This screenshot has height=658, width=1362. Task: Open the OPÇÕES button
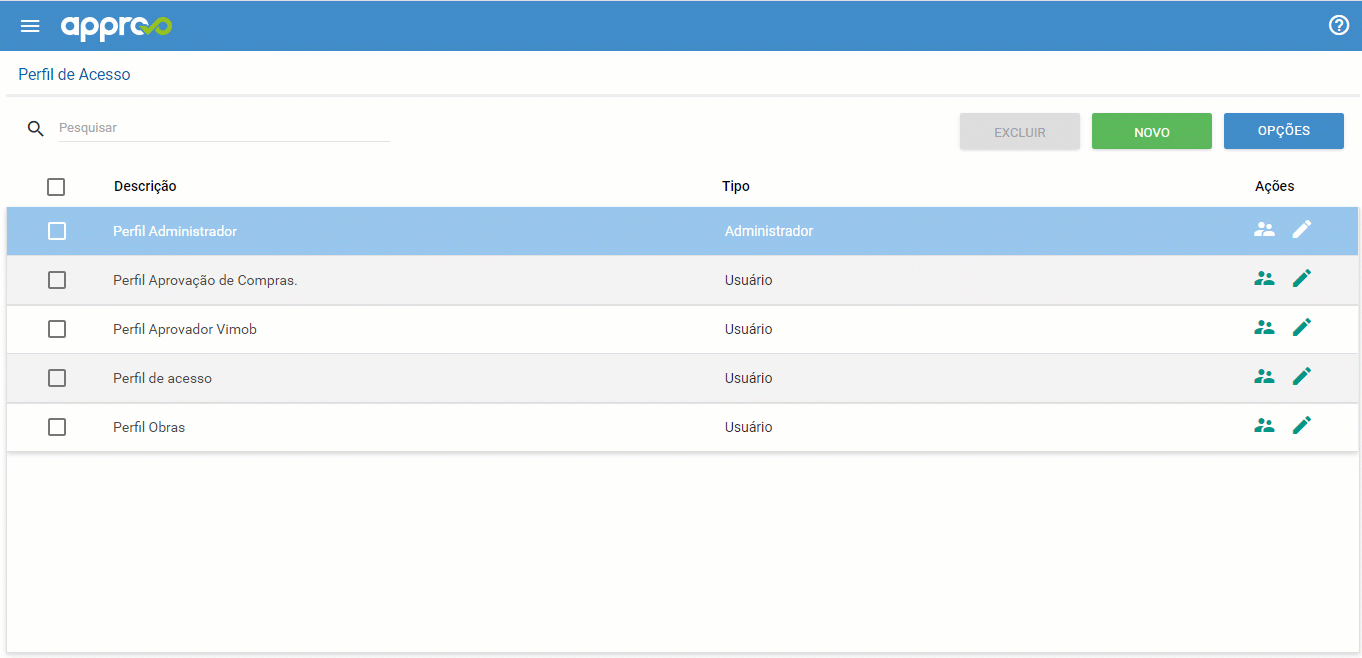[1284, 131]
